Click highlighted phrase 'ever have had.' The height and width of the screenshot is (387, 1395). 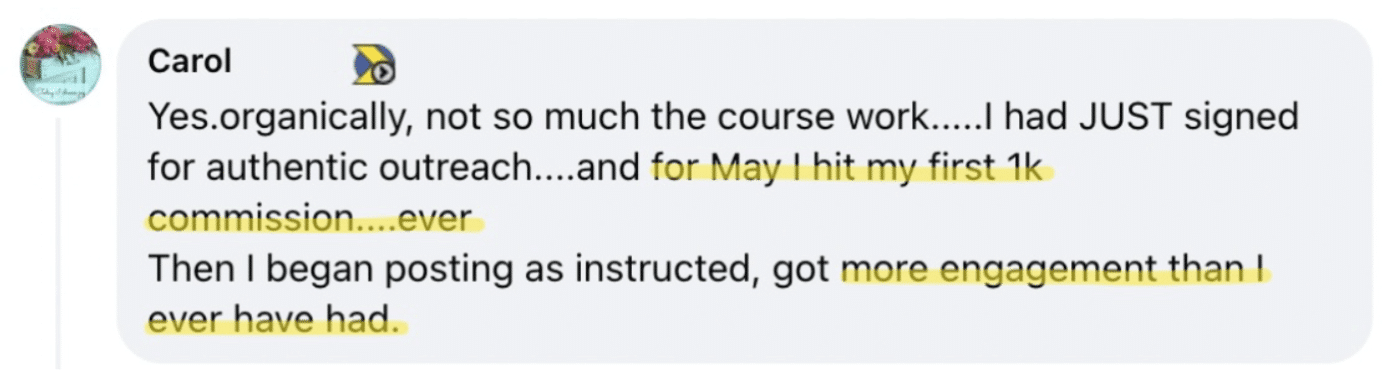(273, 320)
